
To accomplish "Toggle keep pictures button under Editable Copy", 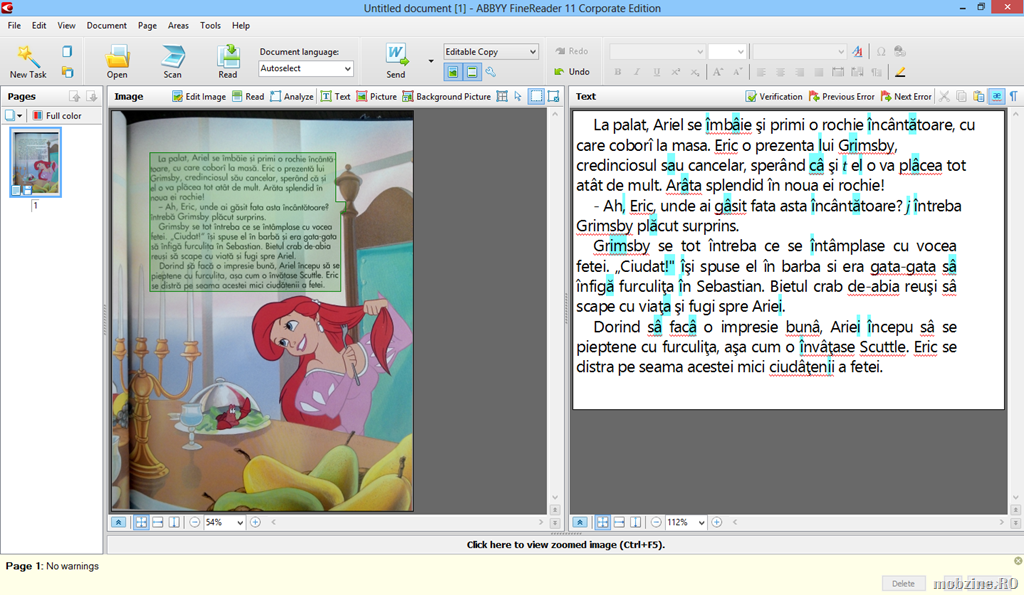I will click(x=453, y=72).
